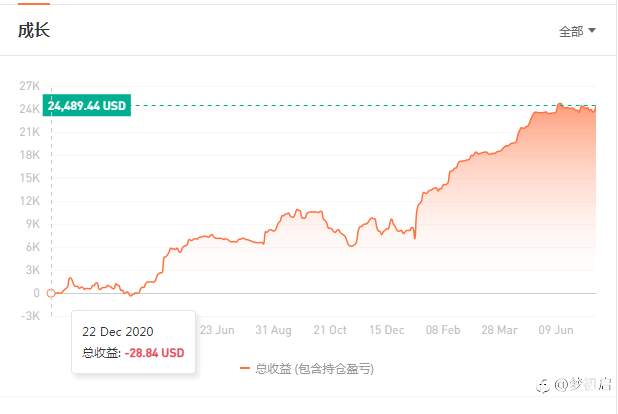This screenshot has height=414, width=618.
Task: Click the dropdown arrow beside 全部
Action: point(592,30)
